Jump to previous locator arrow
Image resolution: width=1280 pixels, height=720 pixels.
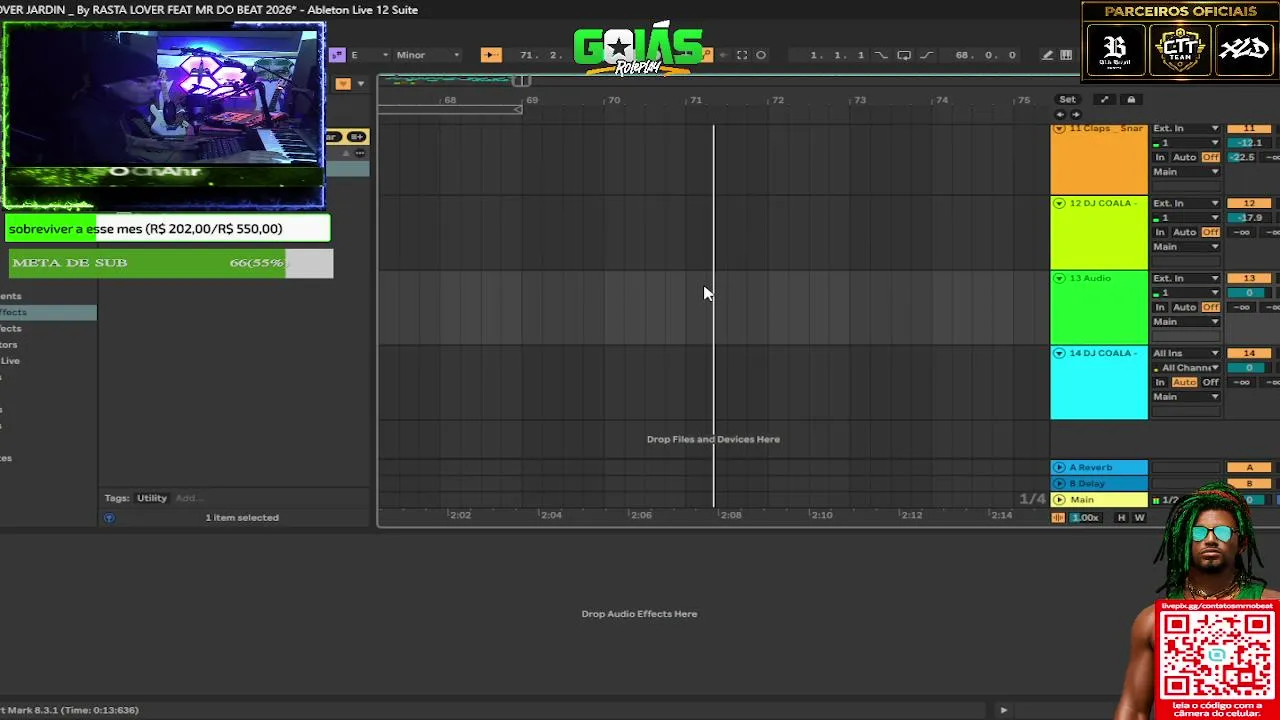click(x=1060, y=114)
